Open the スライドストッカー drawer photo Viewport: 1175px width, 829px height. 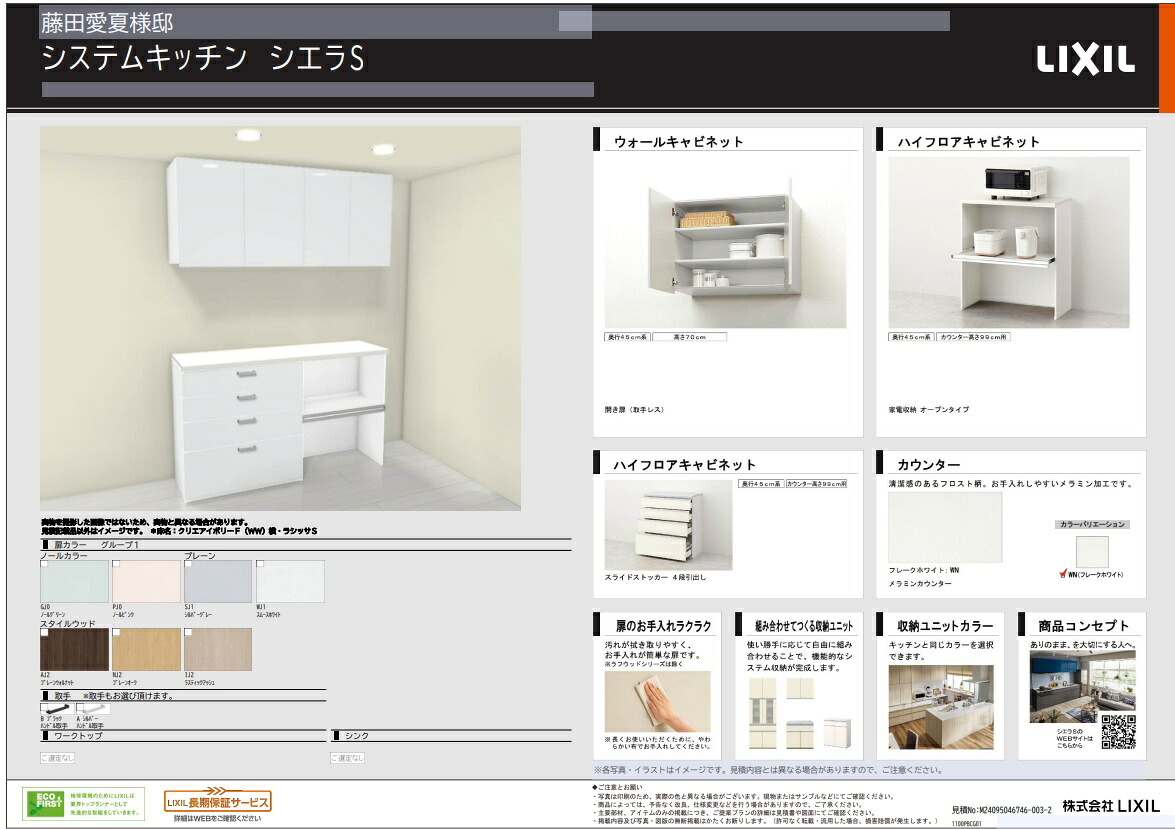(x=668, y=525)
